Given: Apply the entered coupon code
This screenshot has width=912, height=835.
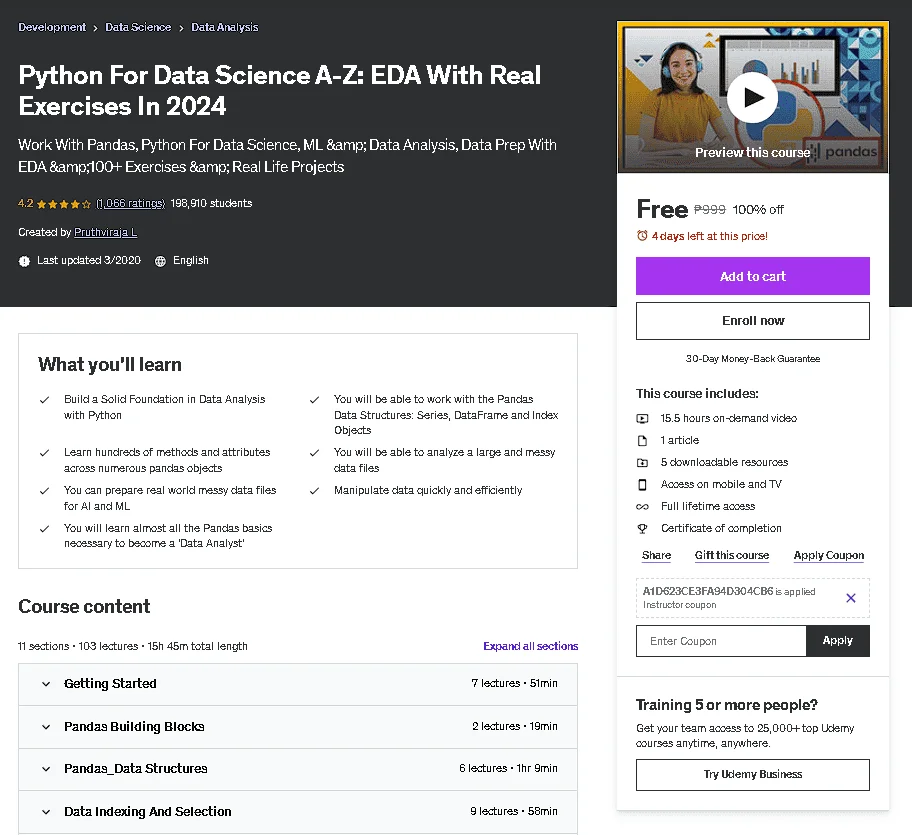Looking at the screenshot, I should (838, 641).
